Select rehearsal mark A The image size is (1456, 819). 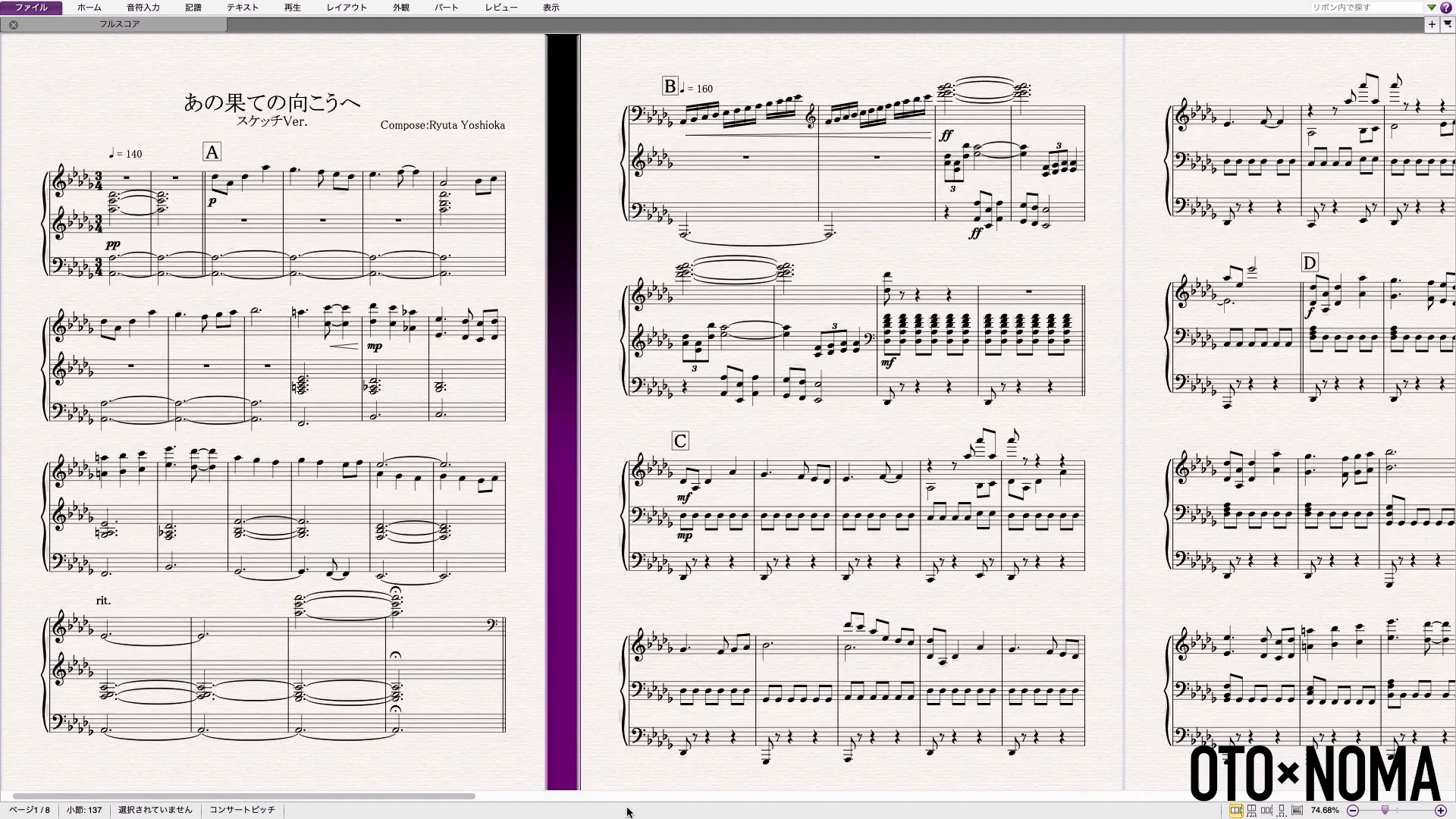[212, 152]
